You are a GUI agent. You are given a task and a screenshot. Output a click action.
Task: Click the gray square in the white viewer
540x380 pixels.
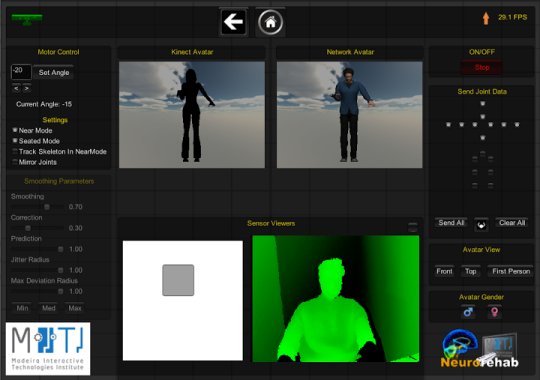178,280
